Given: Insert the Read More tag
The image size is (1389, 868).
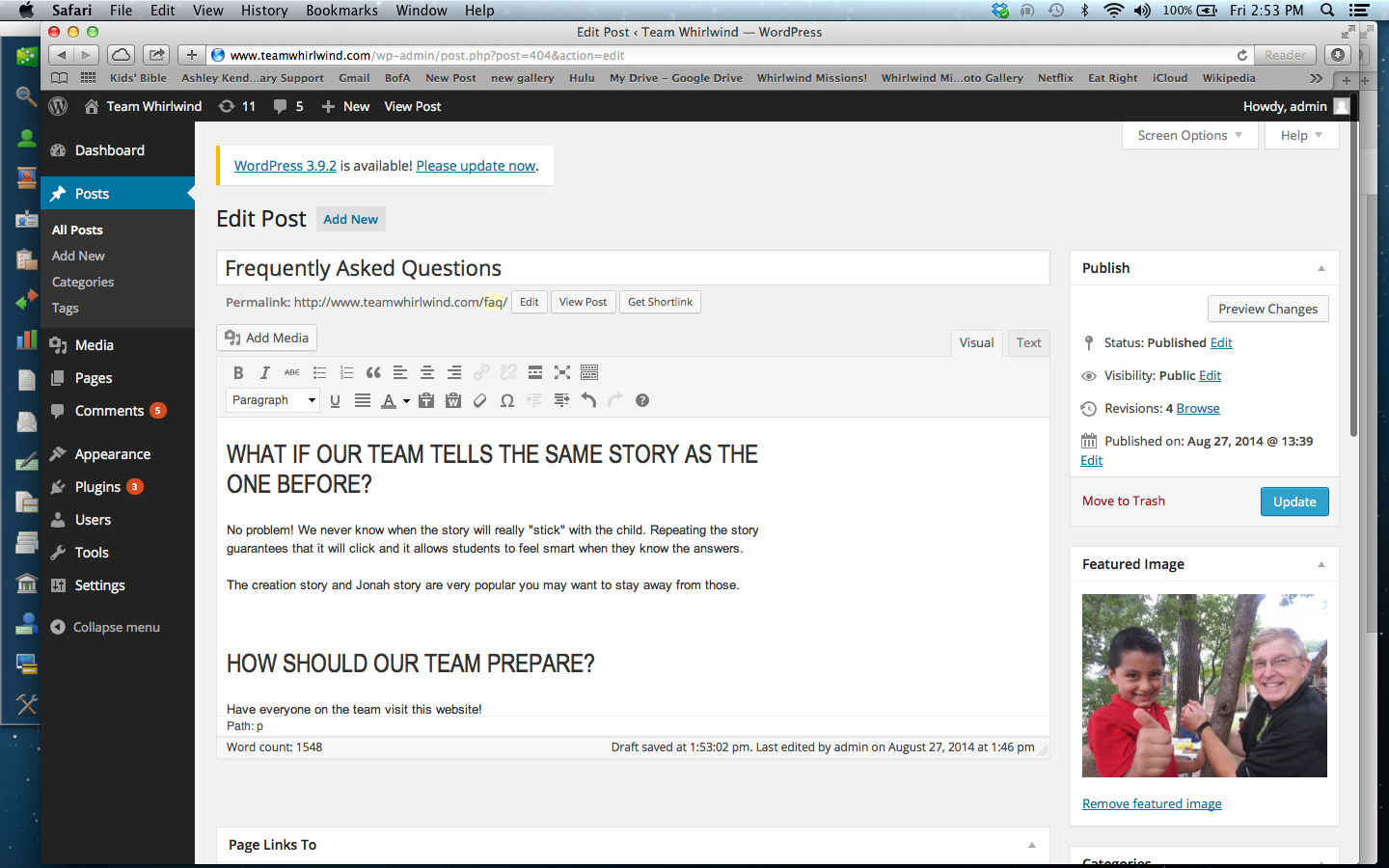Looking at the screenshot, I should click(x=535, y=373).
